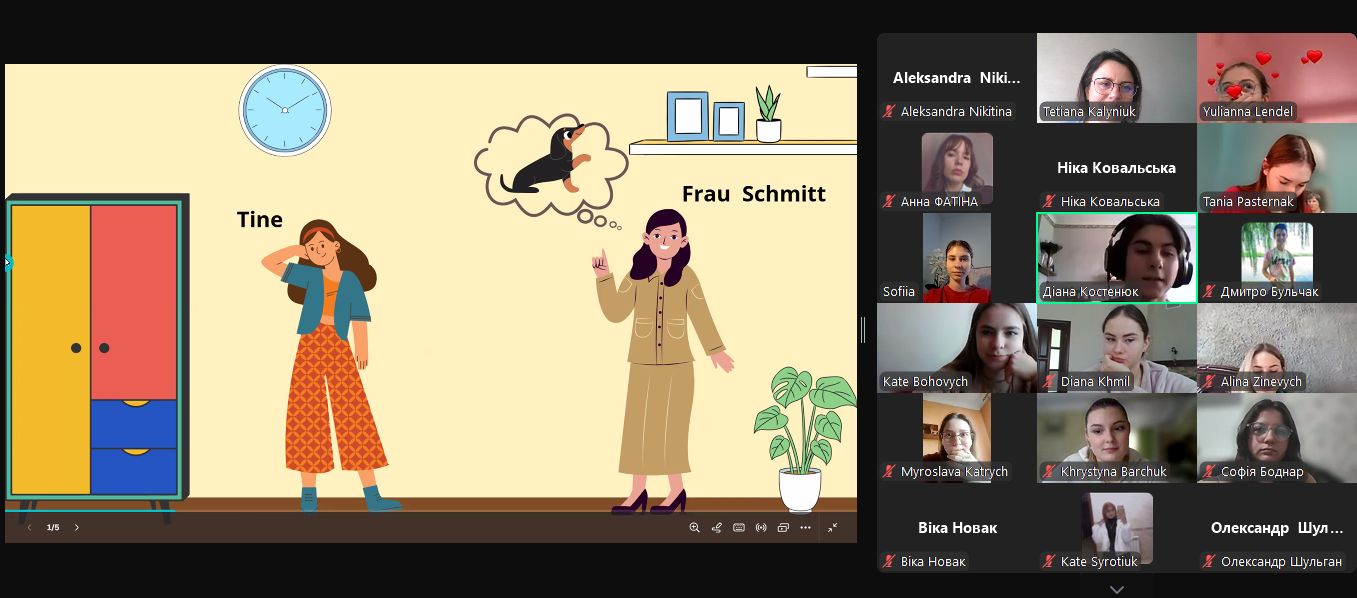
Task: Click Анна ФАТІНА's profile picture
Action: 957,168
